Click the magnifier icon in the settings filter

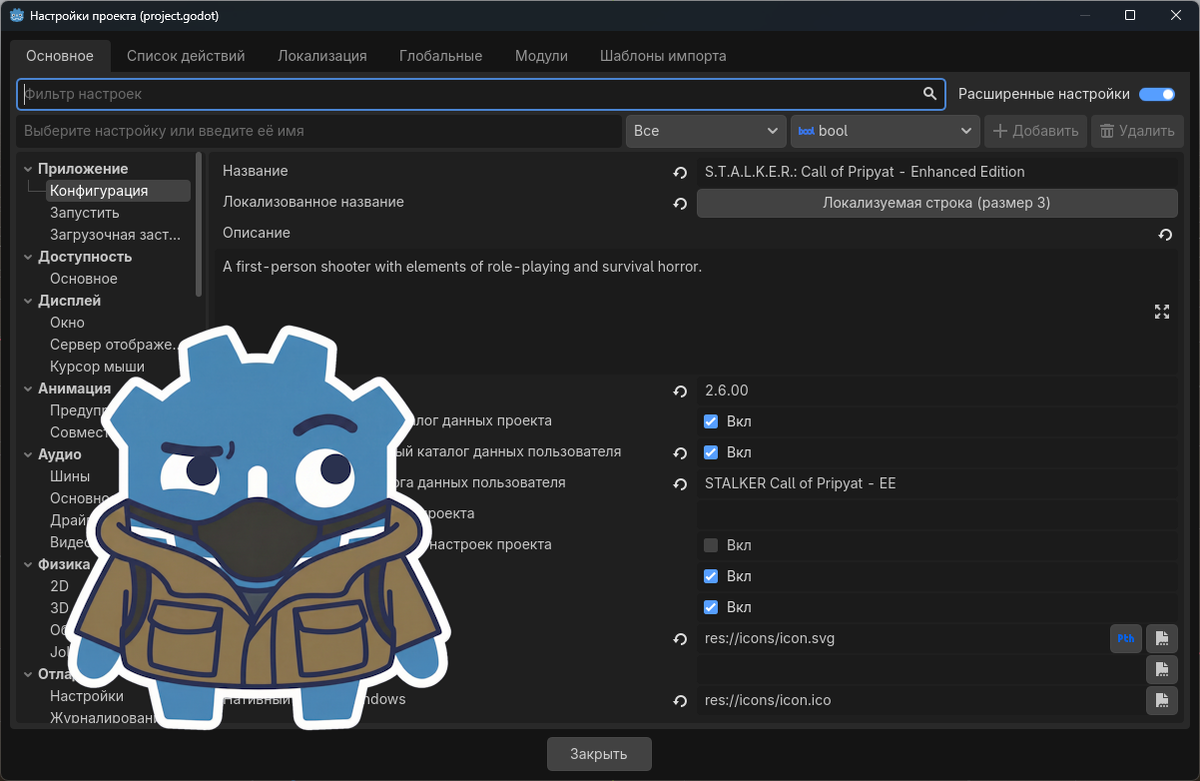(930, 94)
